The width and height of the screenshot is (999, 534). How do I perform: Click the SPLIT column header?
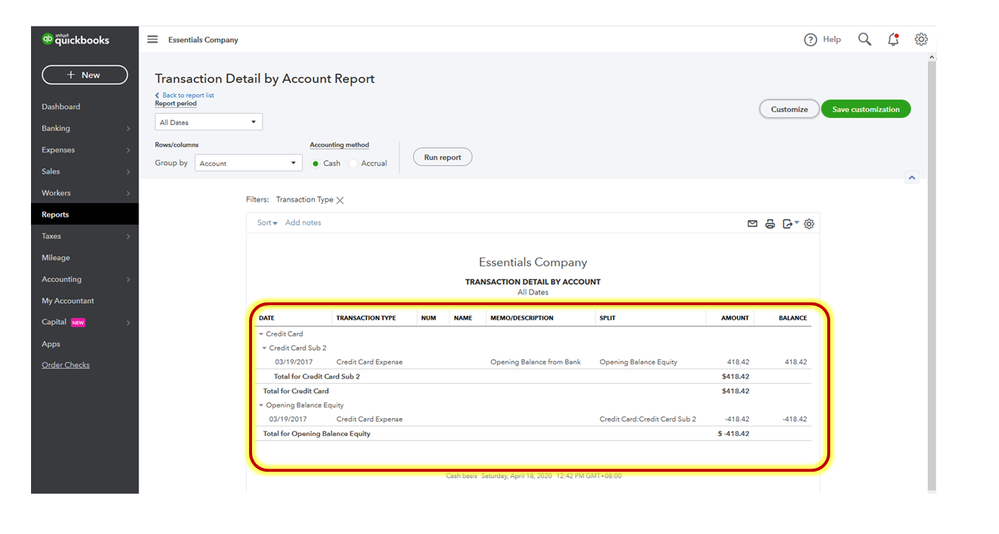pos(607,318)
